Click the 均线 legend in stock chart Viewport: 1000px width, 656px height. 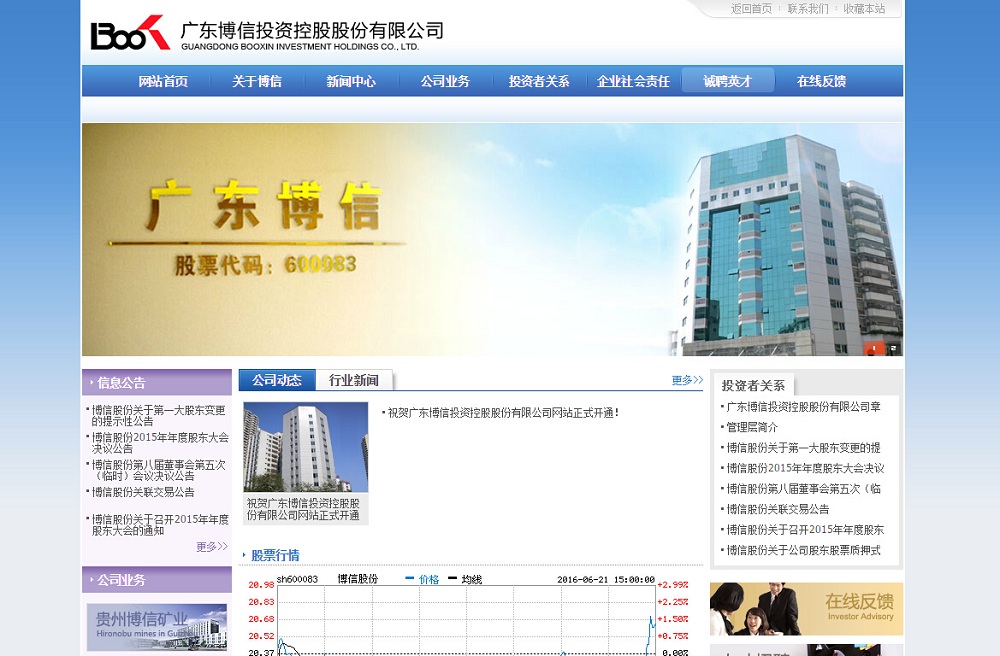[466, 579]
